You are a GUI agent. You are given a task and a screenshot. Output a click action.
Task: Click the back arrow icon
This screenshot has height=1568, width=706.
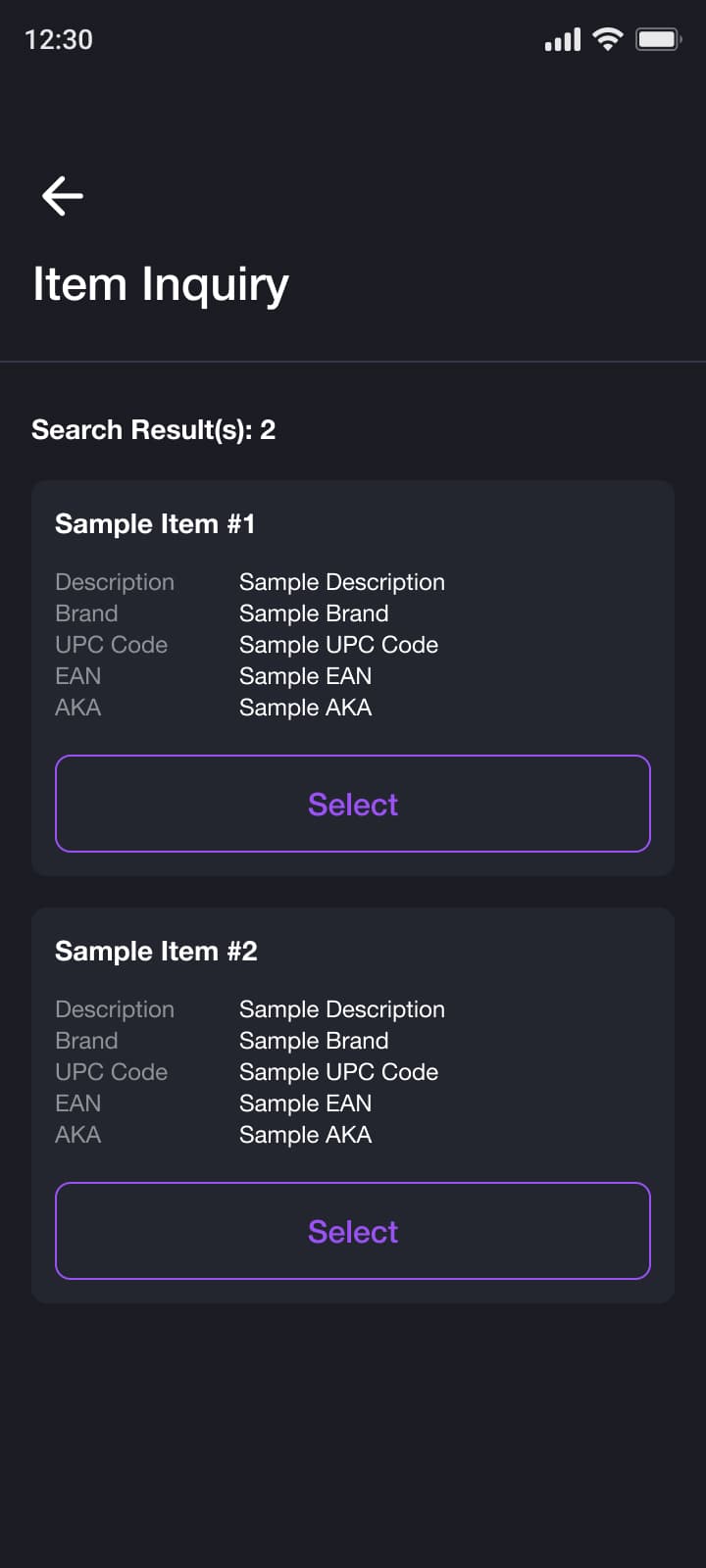point(62,196)
